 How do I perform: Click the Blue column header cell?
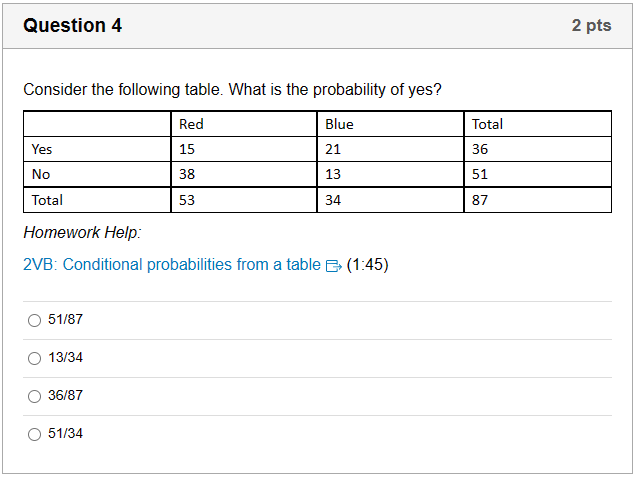(390, 124)
